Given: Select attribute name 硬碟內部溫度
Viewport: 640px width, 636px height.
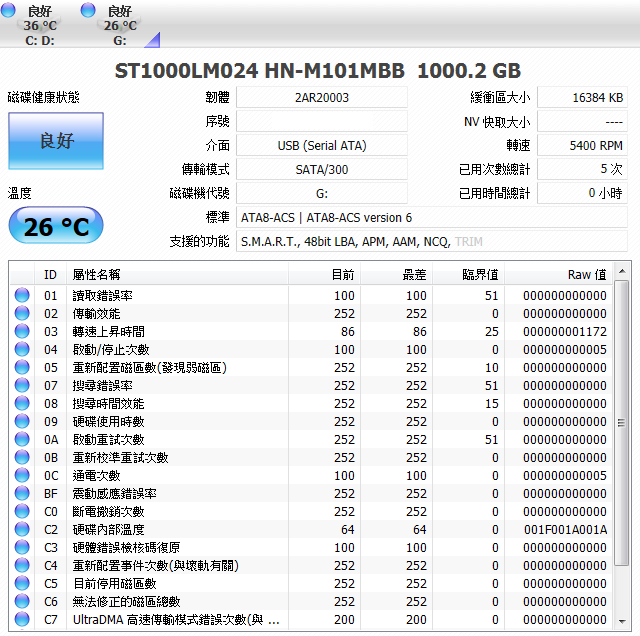Looking at the screenshot, I should click(x=109, y=529).
